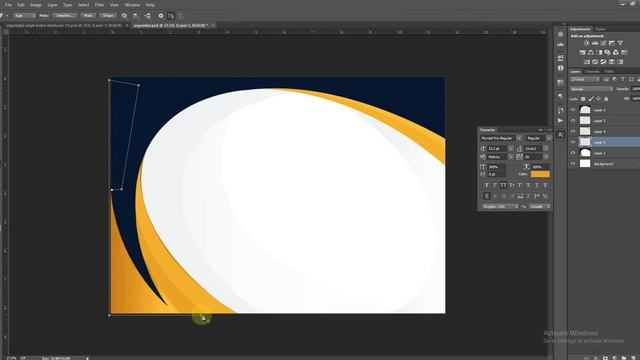Screen dimensions: 640x360
Task: Click the Selection... button in options bar
Action: pyautogui.click(x=64, y=16)
